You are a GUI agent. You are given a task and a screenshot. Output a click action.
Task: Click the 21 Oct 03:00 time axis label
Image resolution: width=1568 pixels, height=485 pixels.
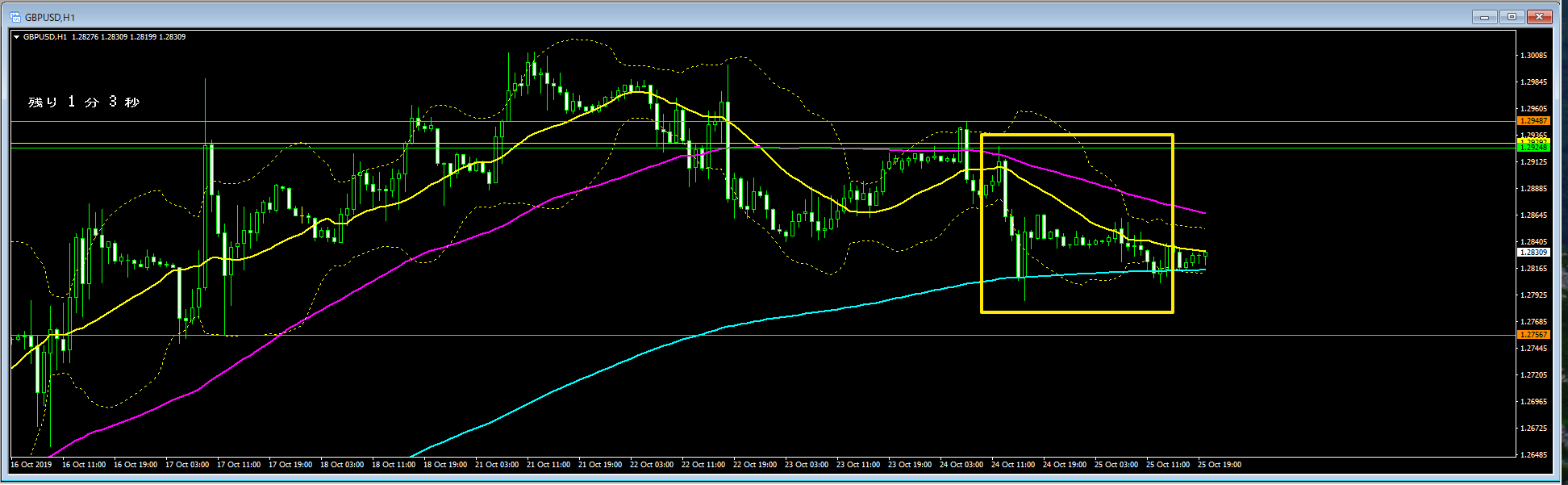click(x=497, y=465)
